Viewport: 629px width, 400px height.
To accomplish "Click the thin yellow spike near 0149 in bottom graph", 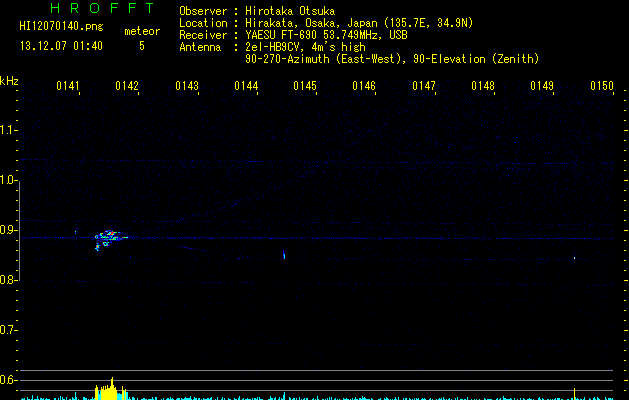I will coord(574,394).
